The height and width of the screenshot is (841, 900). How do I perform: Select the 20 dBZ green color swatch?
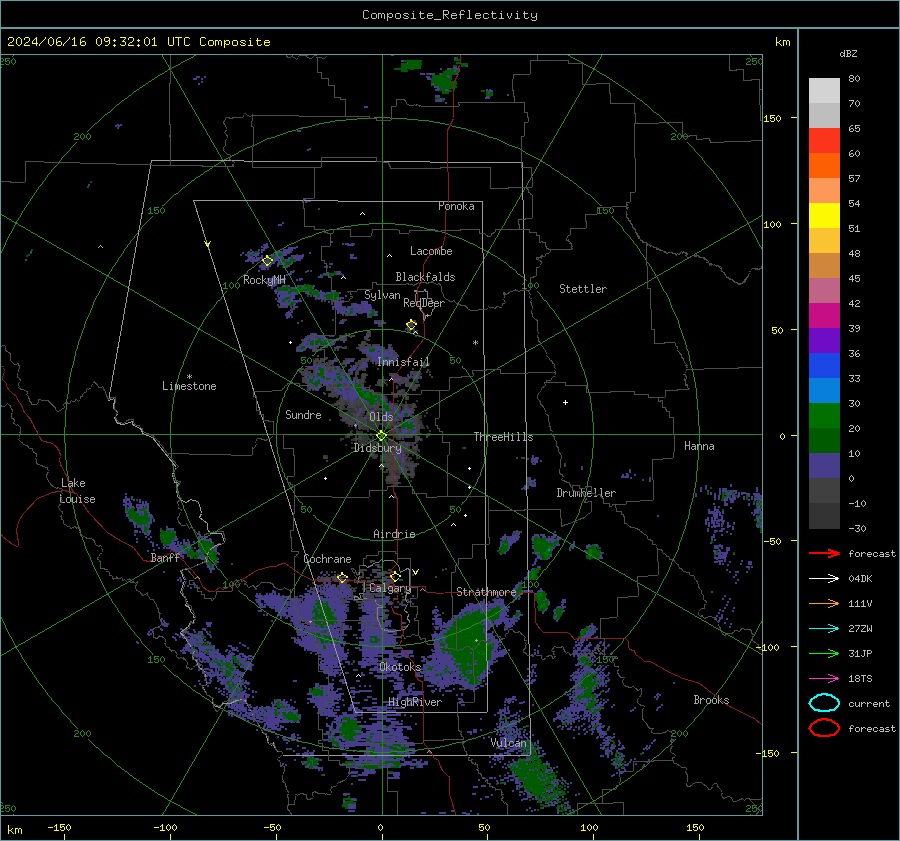[824, 440]
